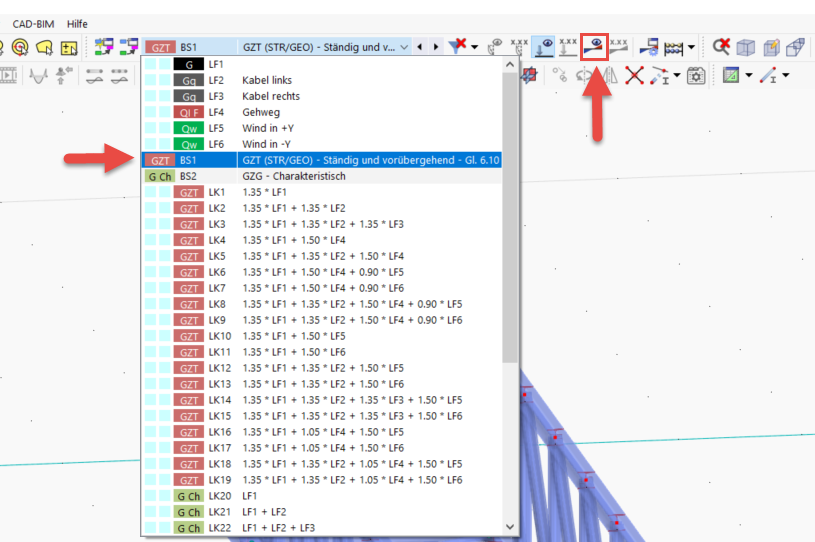
Task: Select BS2 GZG - Charakteristisch
Action: pyautogui.click(x=322, y=176)
